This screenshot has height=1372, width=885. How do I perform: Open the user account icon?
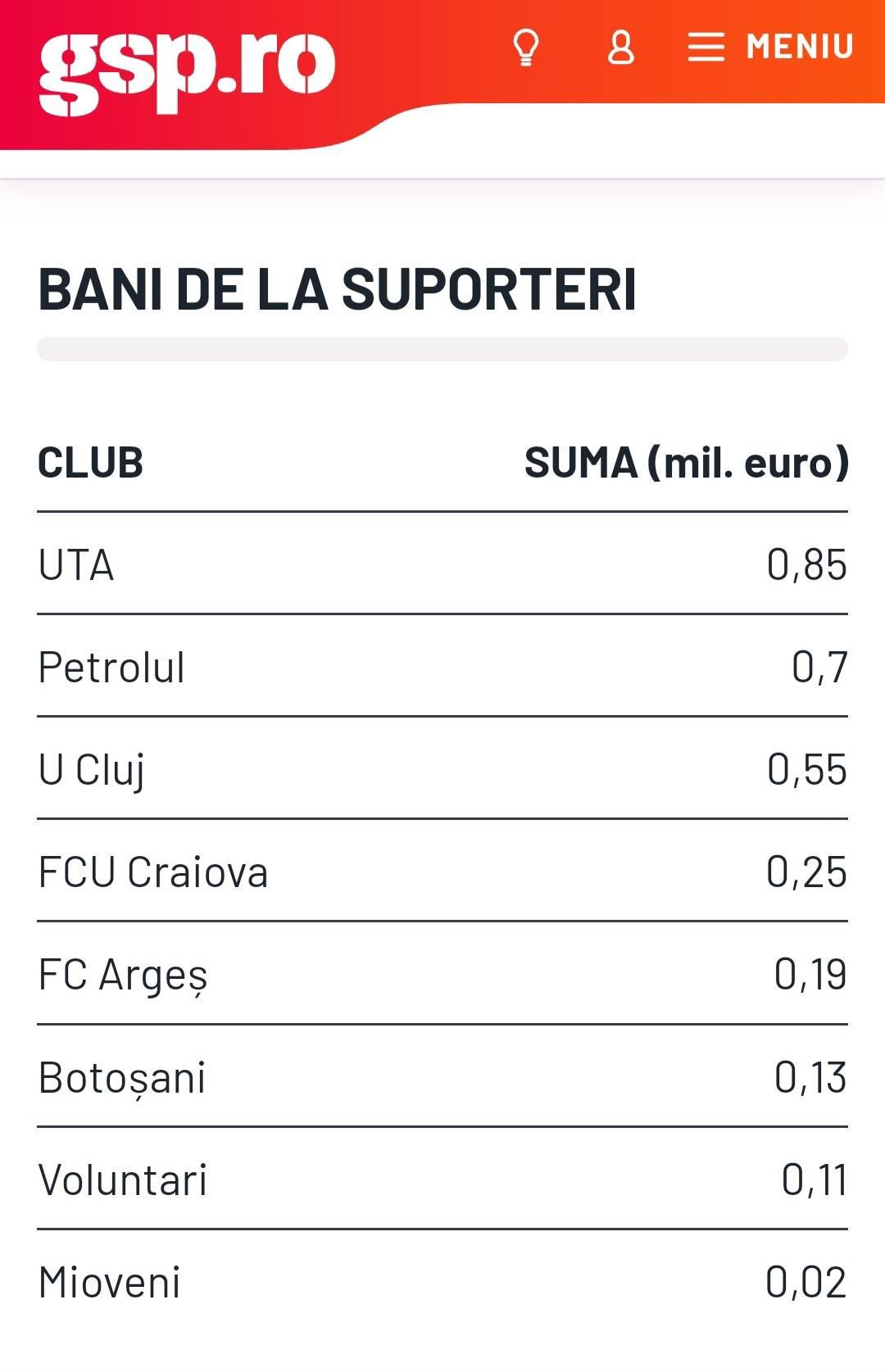[x=620, y=48]
